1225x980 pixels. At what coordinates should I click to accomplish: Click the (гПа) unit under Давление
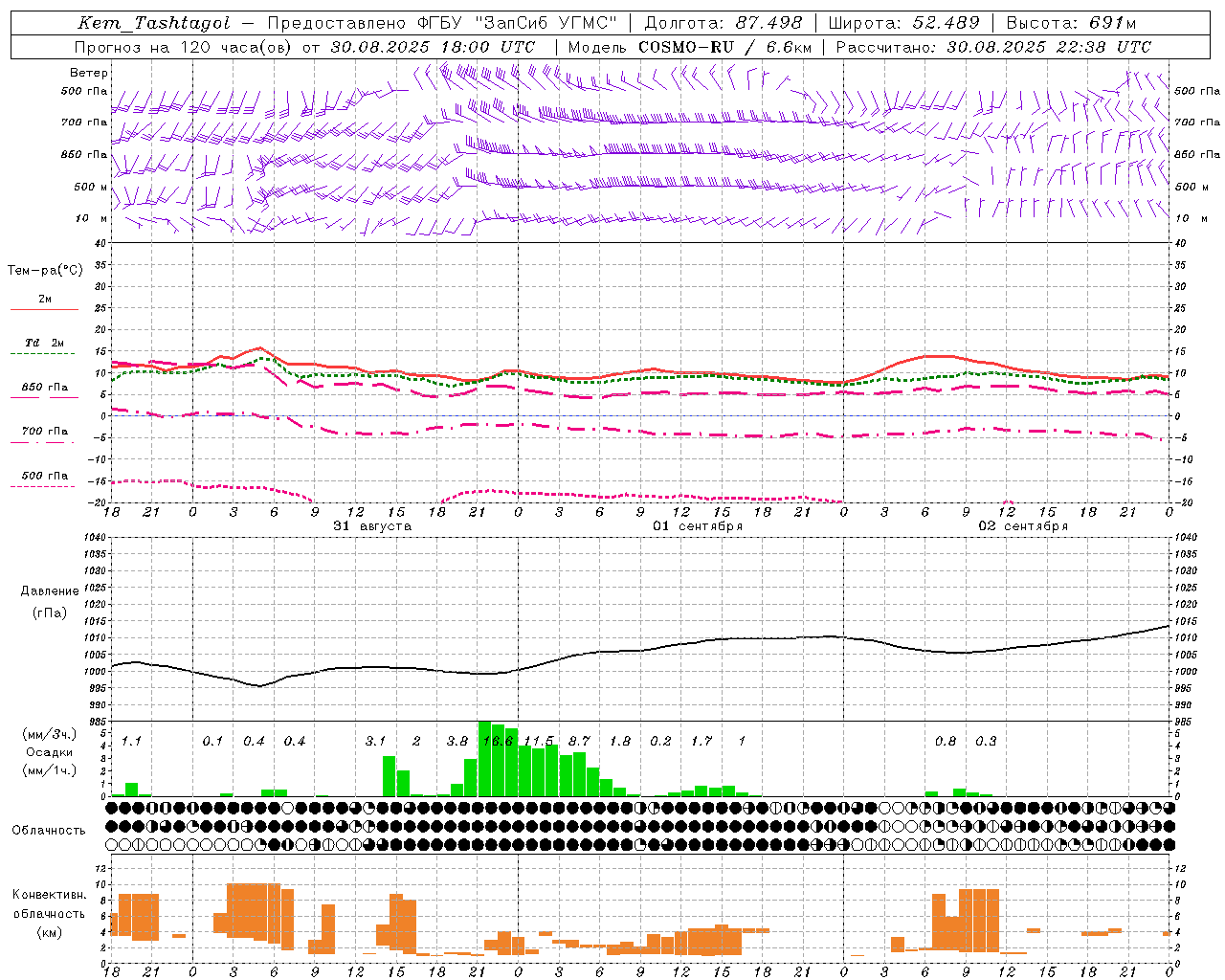click(x=50, y=612)
